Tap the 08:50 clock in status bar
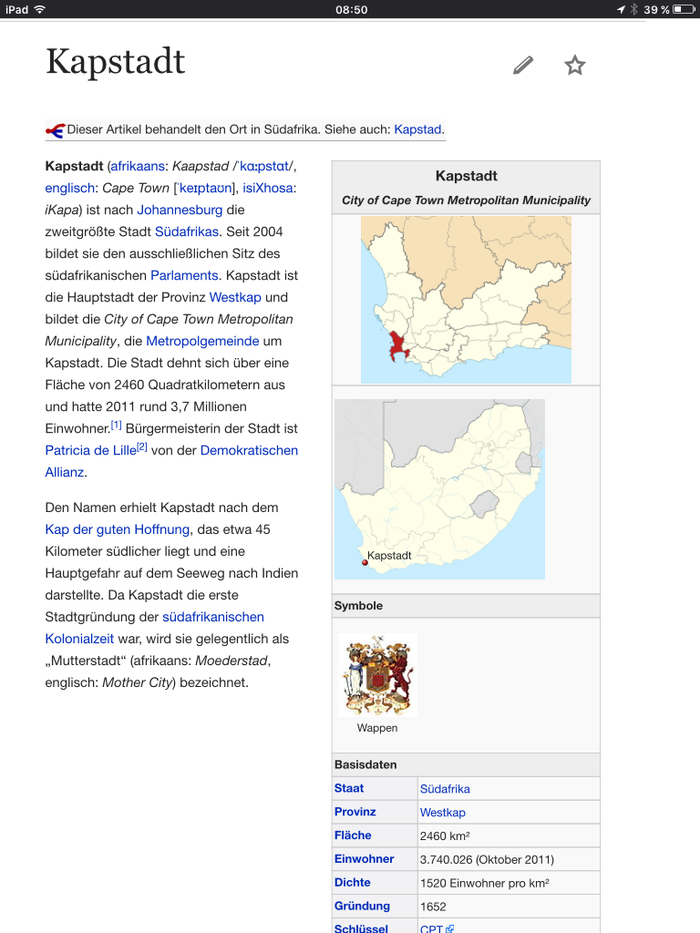This screenshot has width=700, height=933. pyautogui.click(x=351, y=10)
